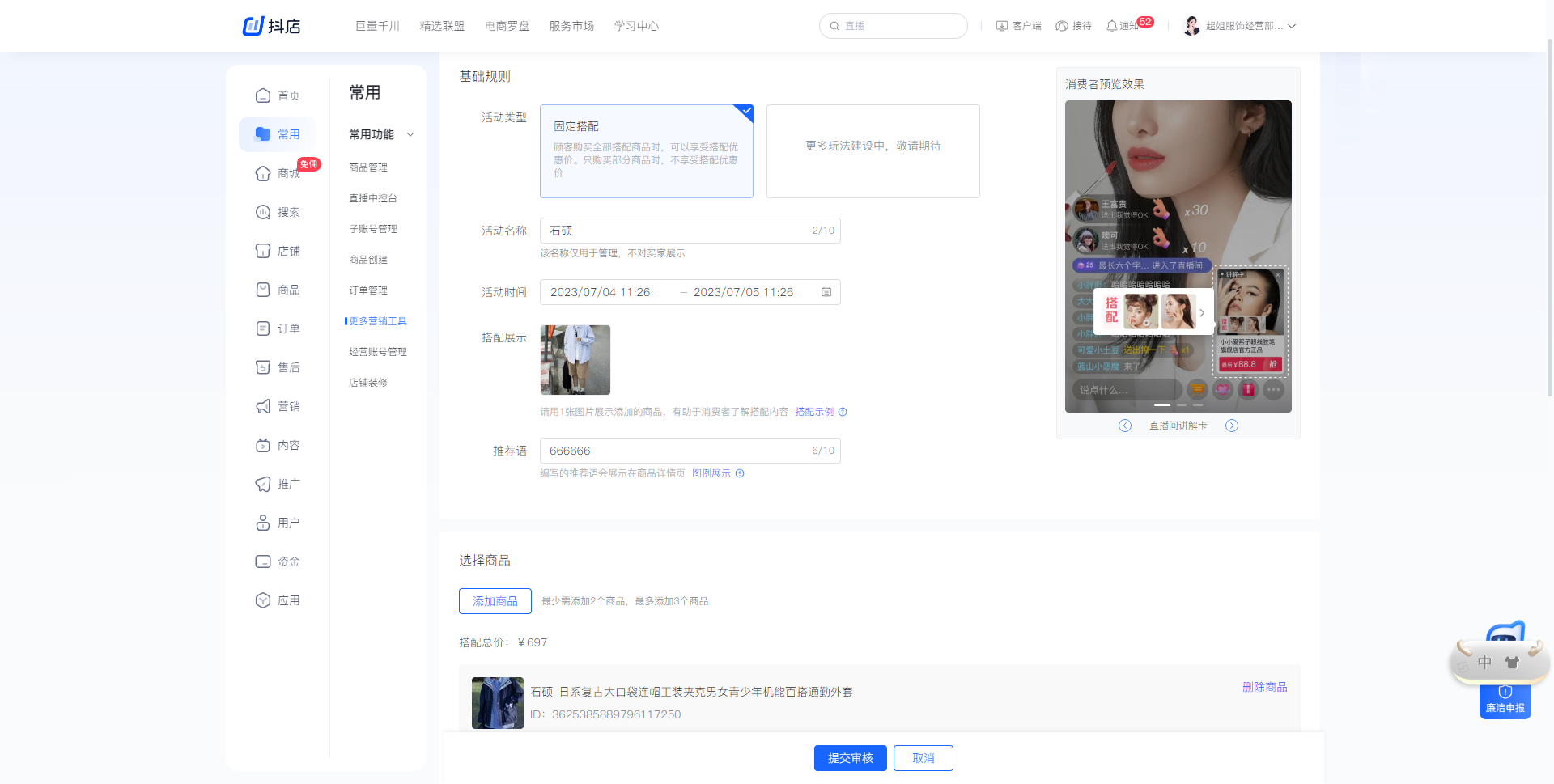This screenshot has height=784, width=1554.
Task: Open 搜索 sidebar section
Action: coord(278,212)
